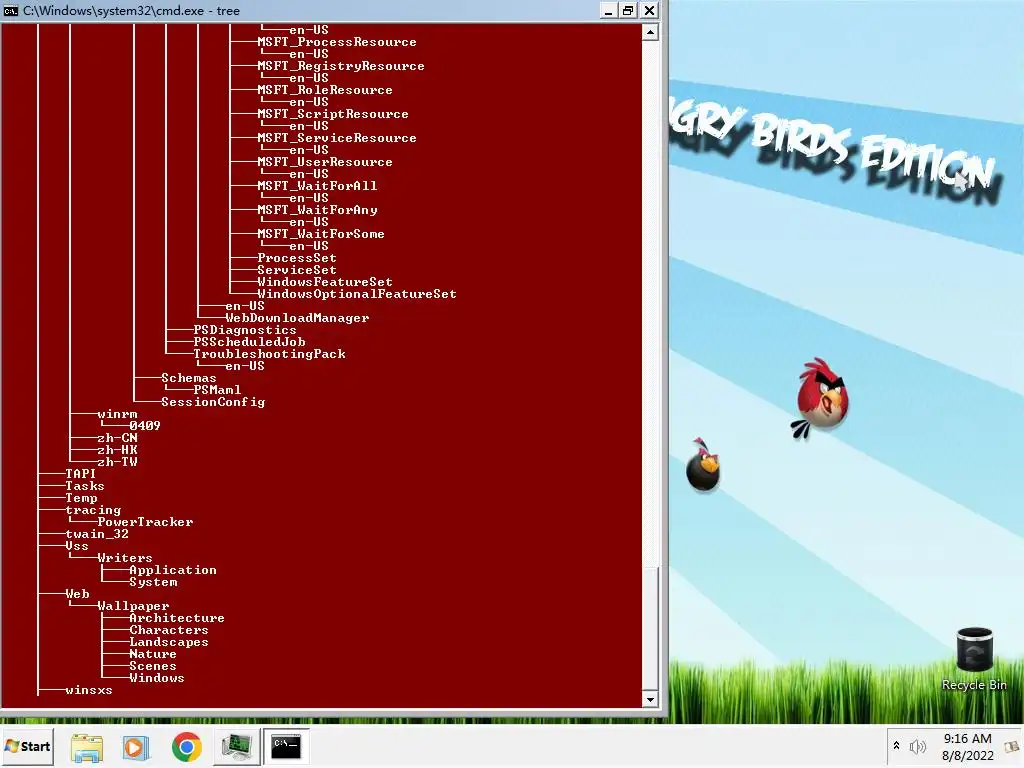This screenshot has height=768, width=1024.
Task: Close the cmd.exe window
Action: 649,10
